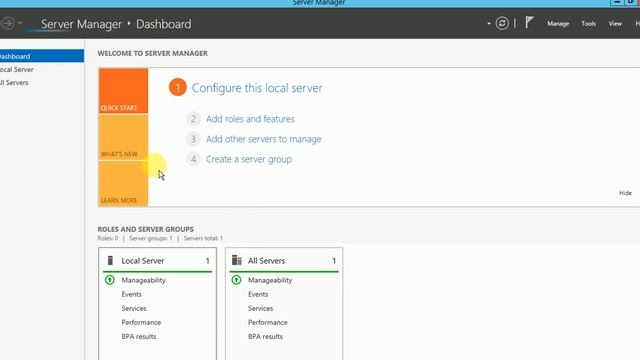Image resolution: width=640 pixels, height=360 pixels.
Task: Select Dashboard in the left navigation
Action: coord(42,56)
